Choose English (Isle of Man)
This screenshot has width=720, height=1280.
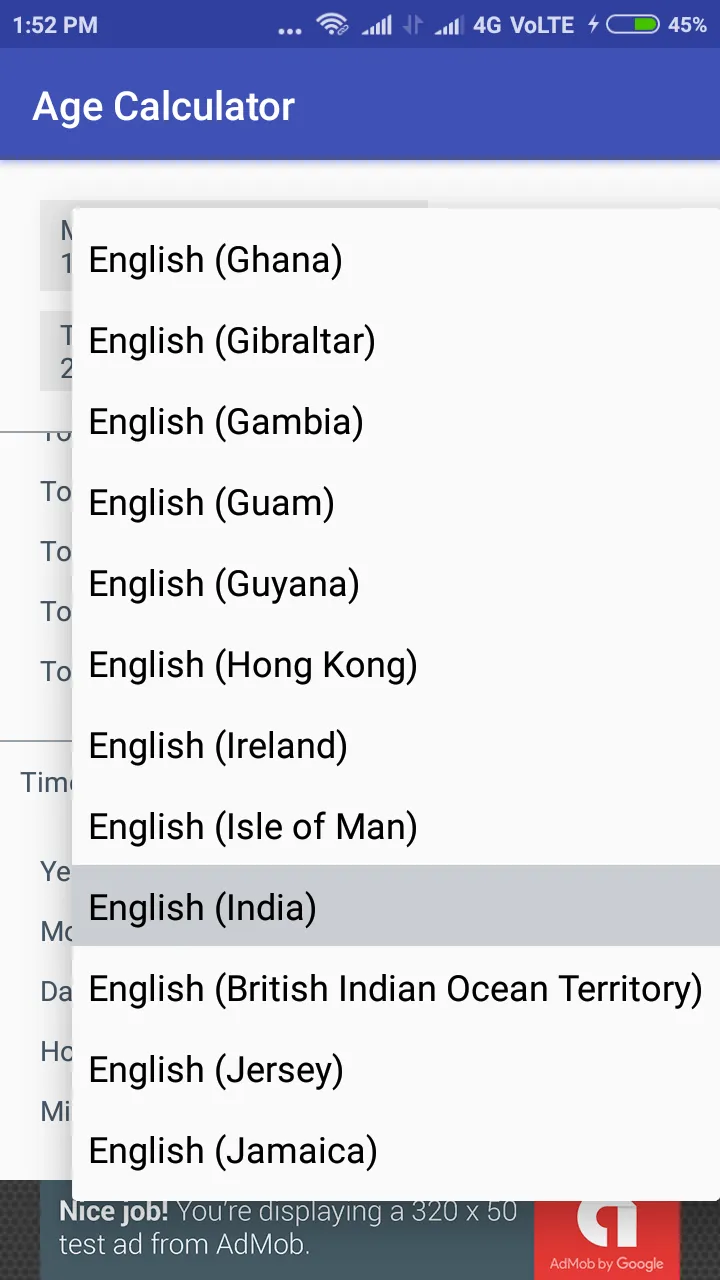pos(396,827)
